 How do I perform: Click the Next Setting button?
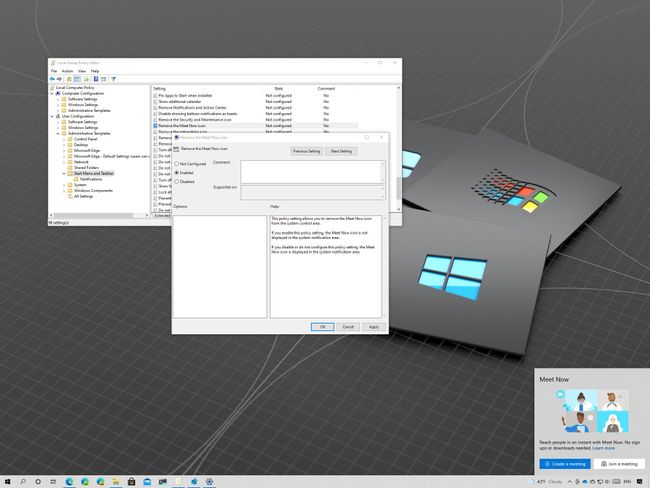click(x=341, y=151)
